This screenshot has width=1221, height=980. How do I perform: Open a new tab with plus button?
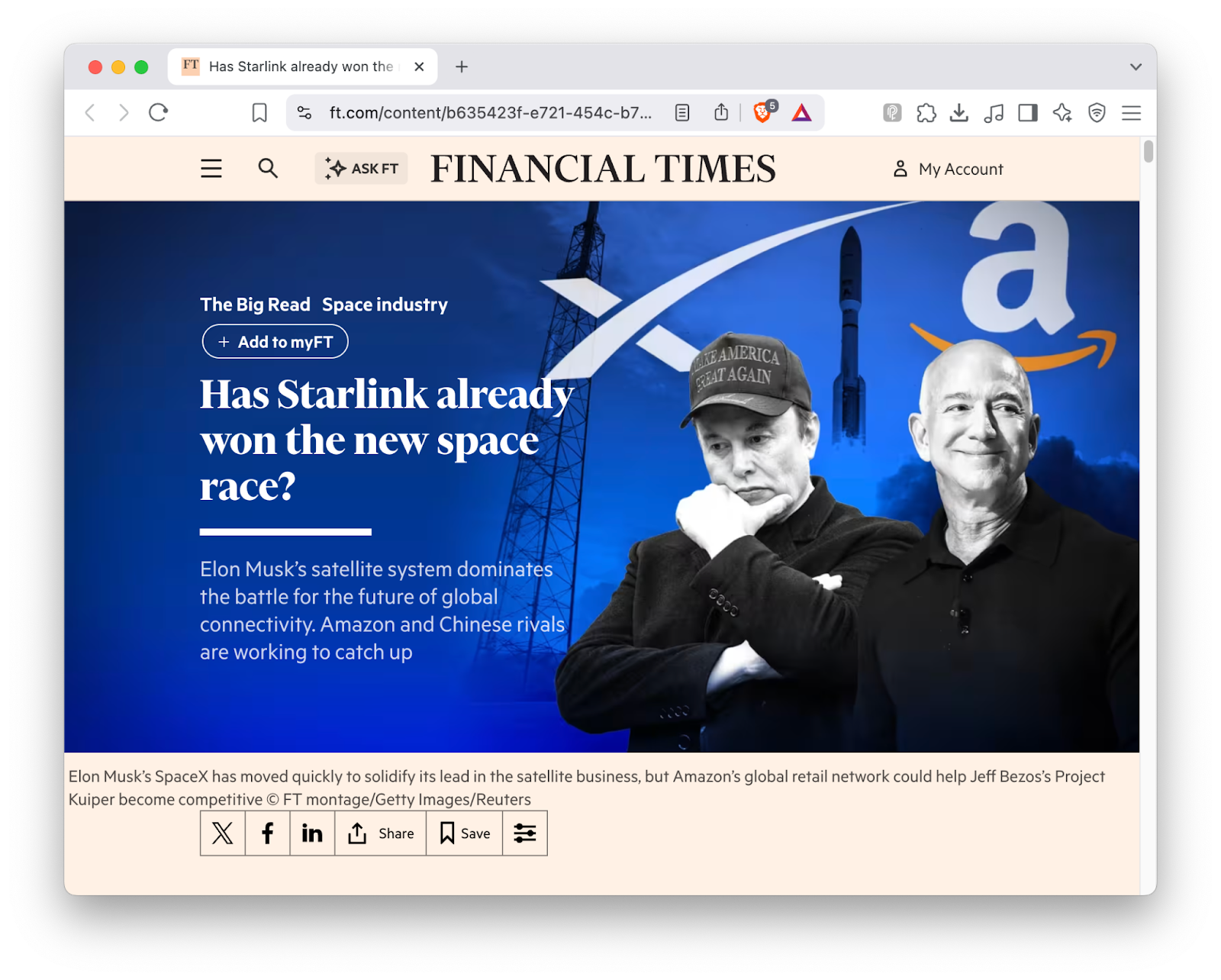(x=462, y=66)
